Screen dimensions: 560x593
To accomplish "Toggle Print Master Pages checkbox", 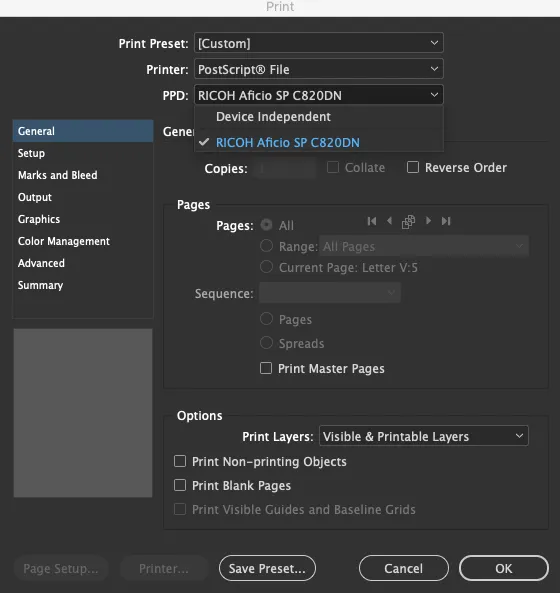I will 266,368.
